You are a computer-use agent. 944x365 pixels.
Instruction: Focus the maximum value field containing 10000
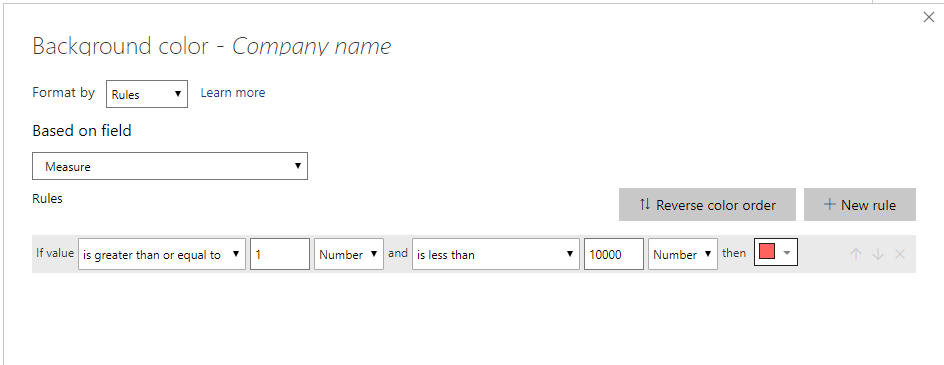point(613,254)
